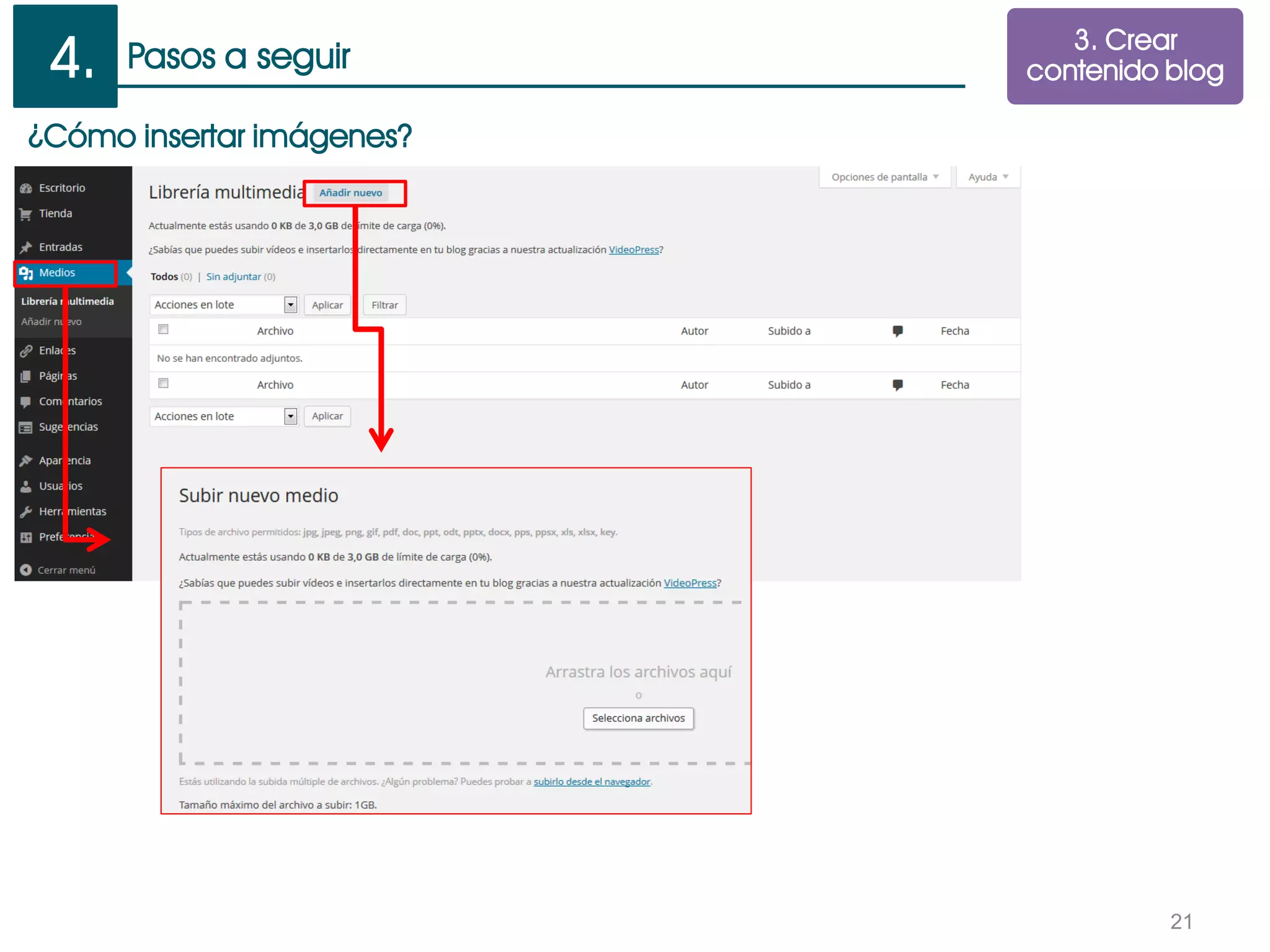Click bottom Aplicar button

pos(327,416)
